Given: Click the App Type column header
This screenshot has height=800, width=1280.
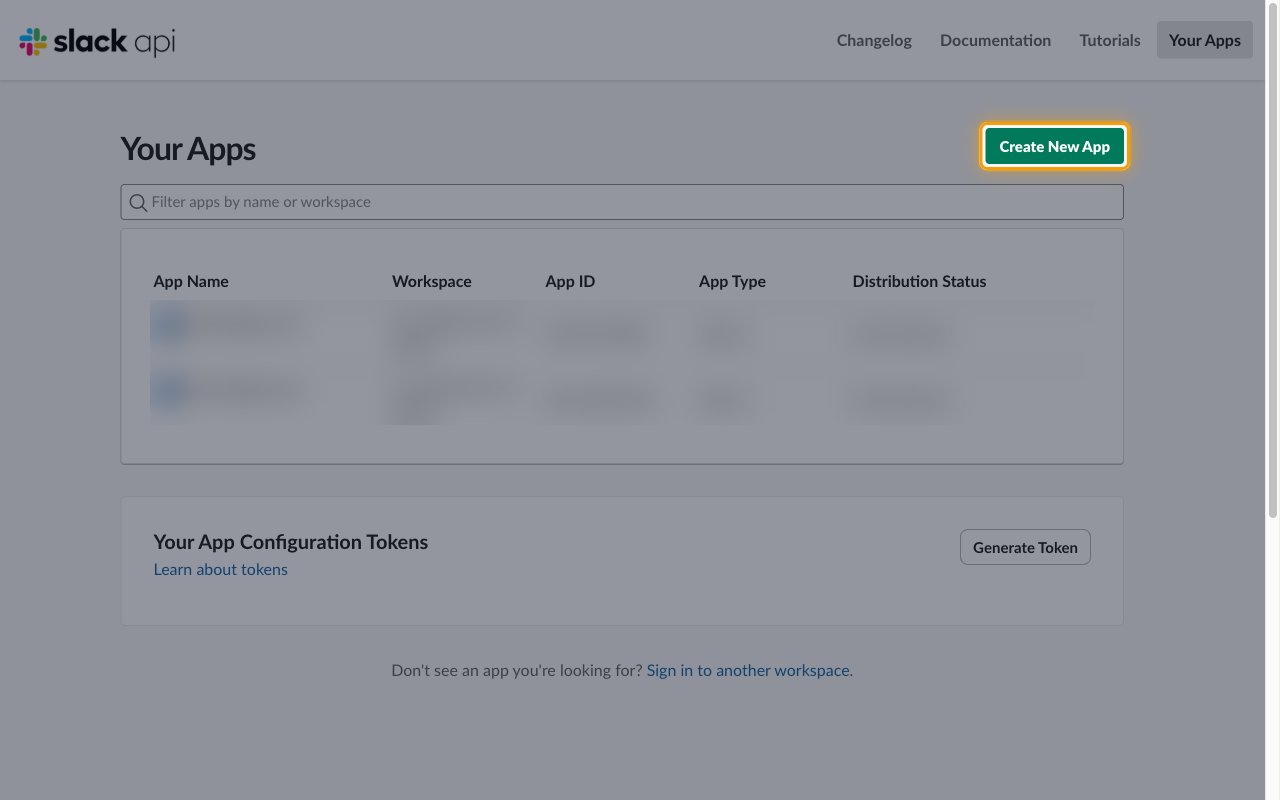Looking at the screenshot, I should [732, 281].
